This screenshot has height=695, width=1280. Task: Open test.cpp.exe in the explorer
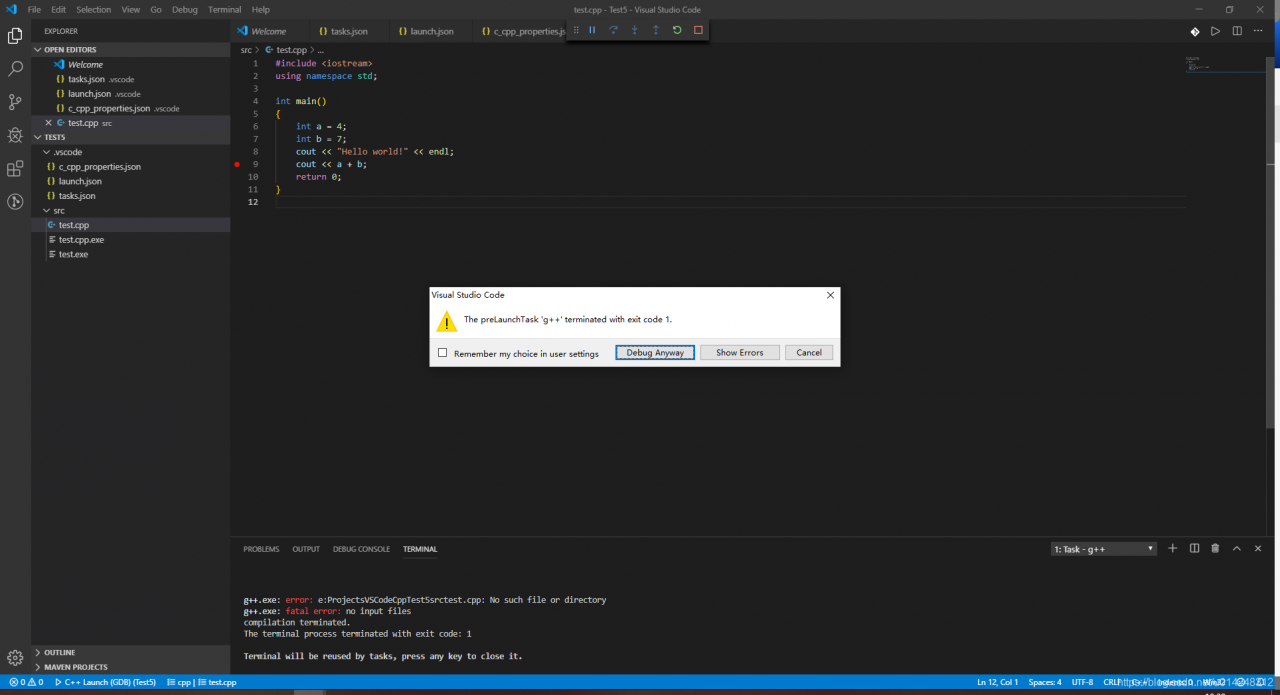click(x=81, y=240)
